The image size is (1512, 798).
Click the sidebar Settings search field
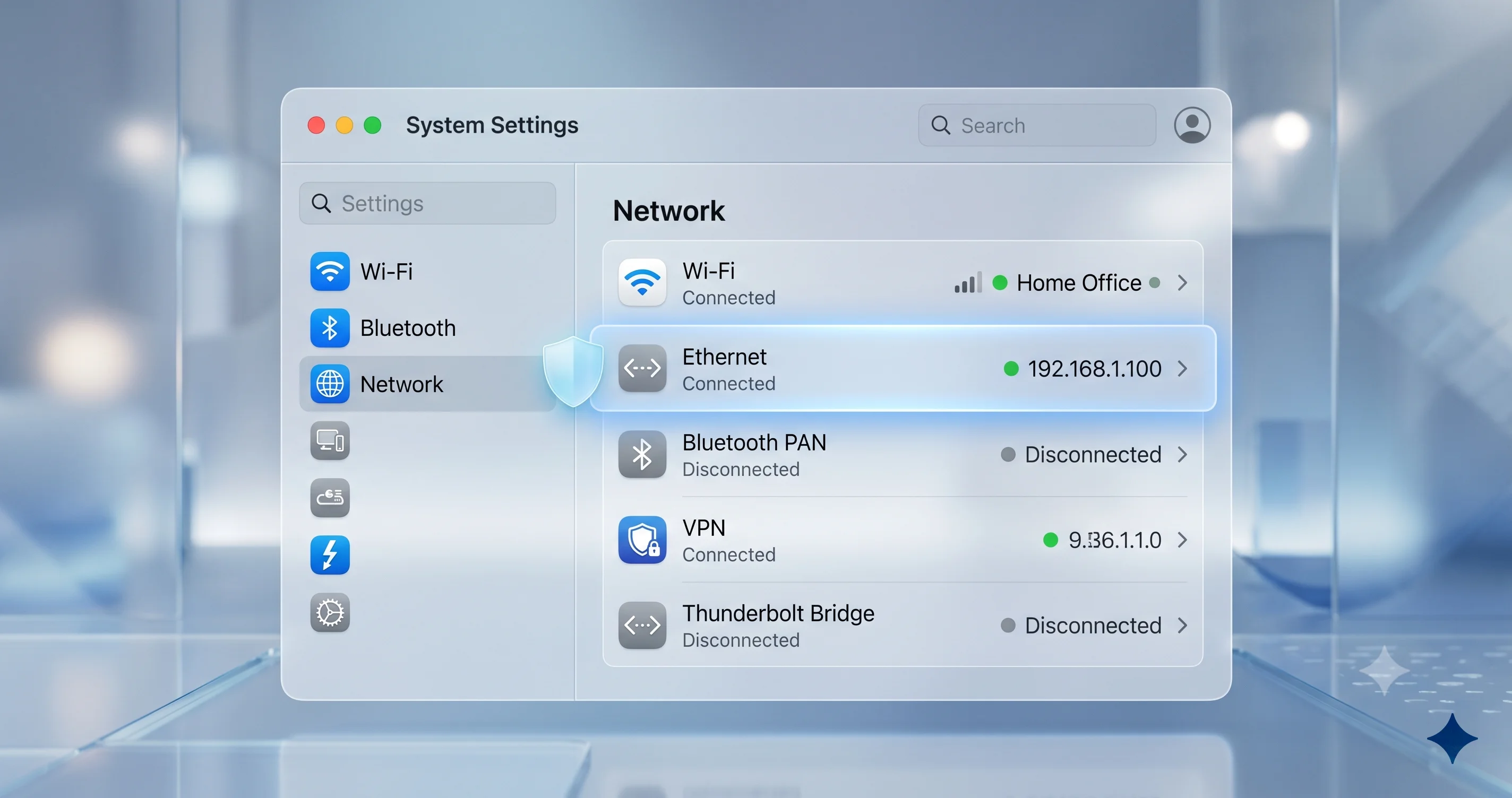[427, 203]
